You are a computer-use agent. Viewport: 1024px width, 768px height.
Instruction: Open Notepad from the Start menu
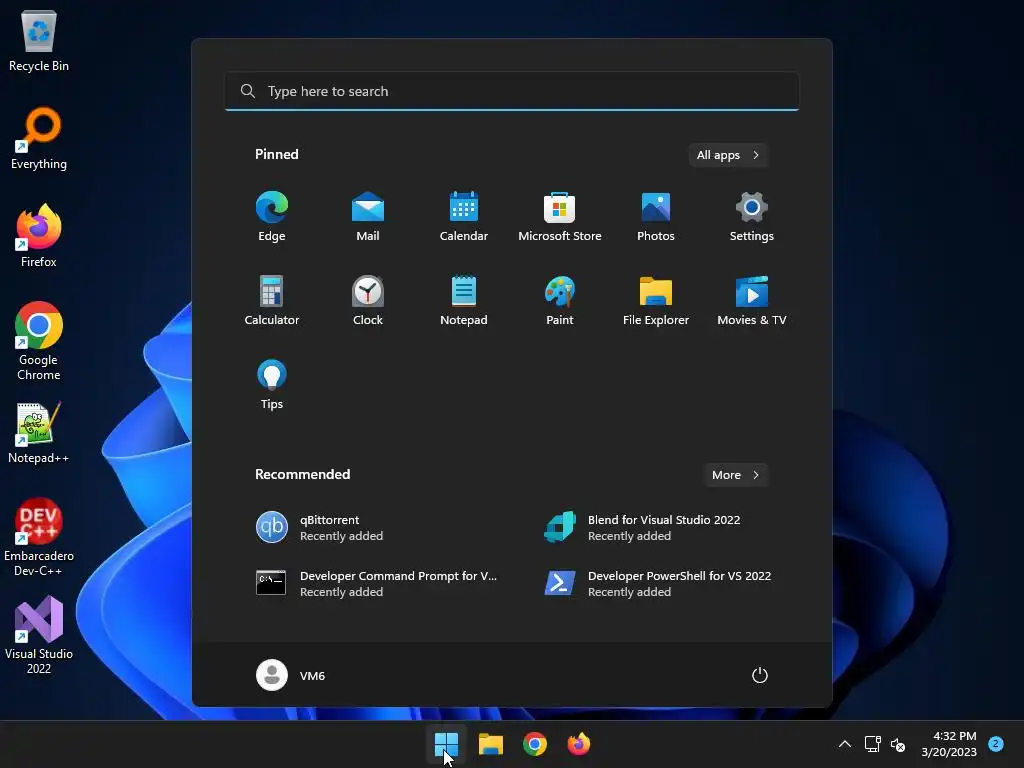point(464,300)
